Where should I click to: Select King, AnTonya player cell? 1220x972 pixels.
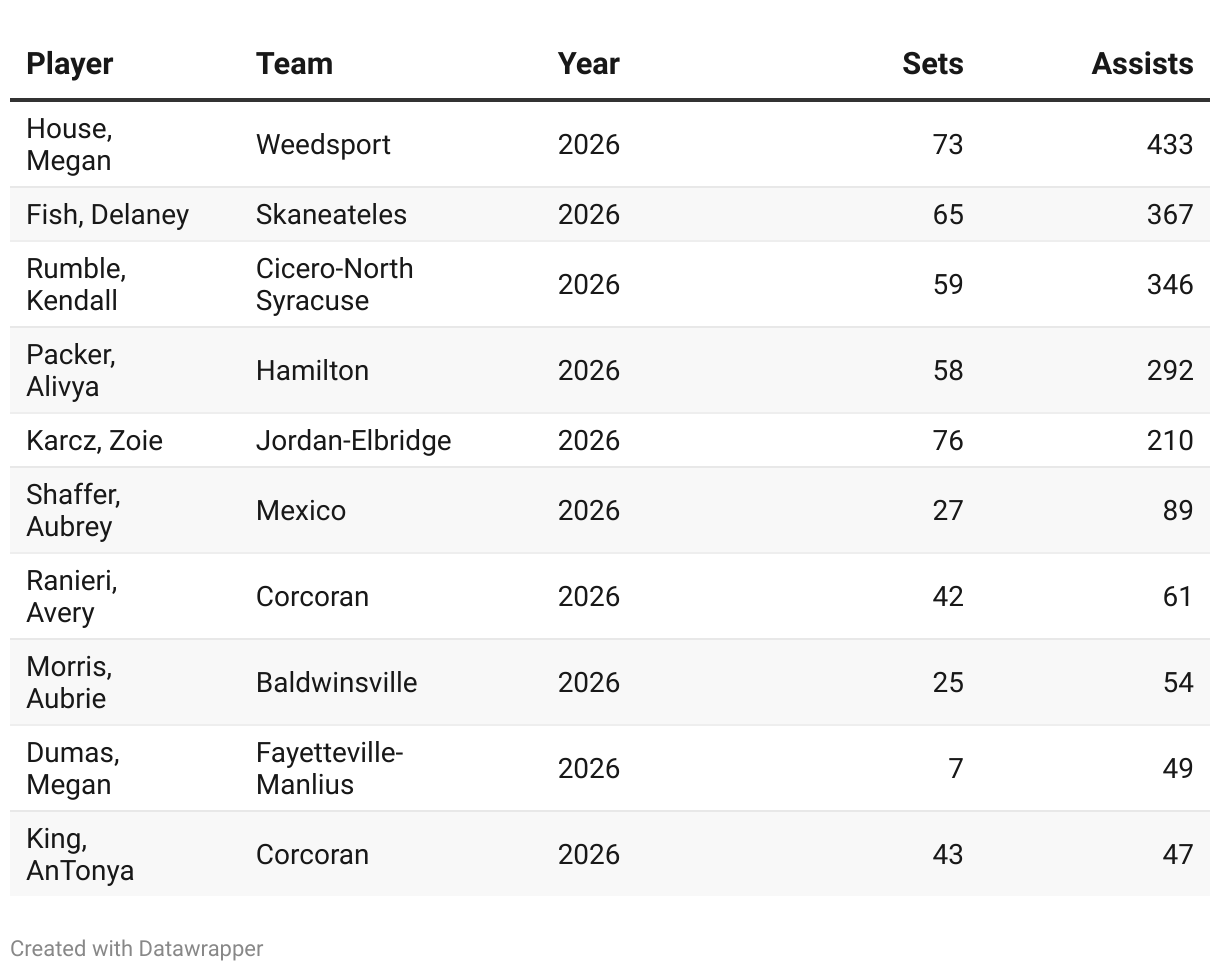point(80,855)
